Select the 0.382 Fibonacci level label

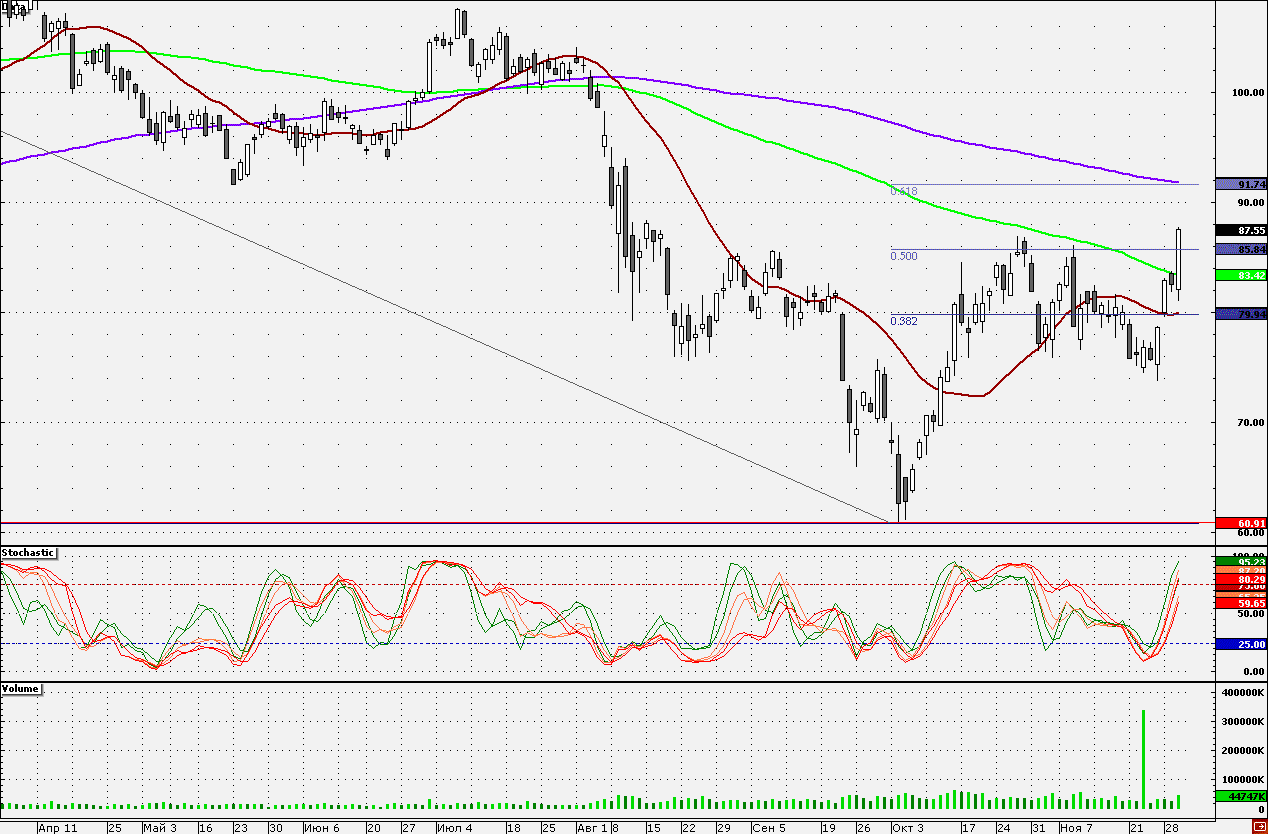point(904,321)
